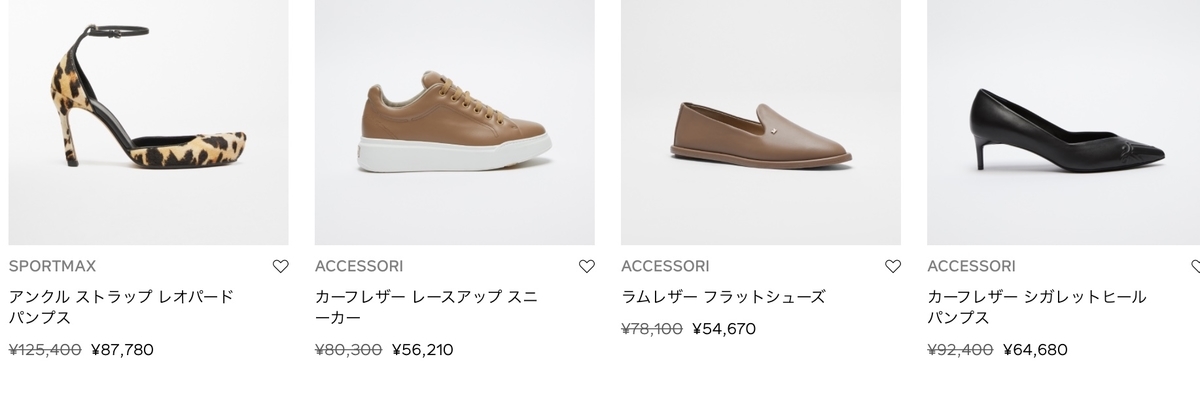Open カーフレザー シガレットヒール パンプス link
The width and height of the screenshot is (1200, 410).
[x=1037, y=307]
